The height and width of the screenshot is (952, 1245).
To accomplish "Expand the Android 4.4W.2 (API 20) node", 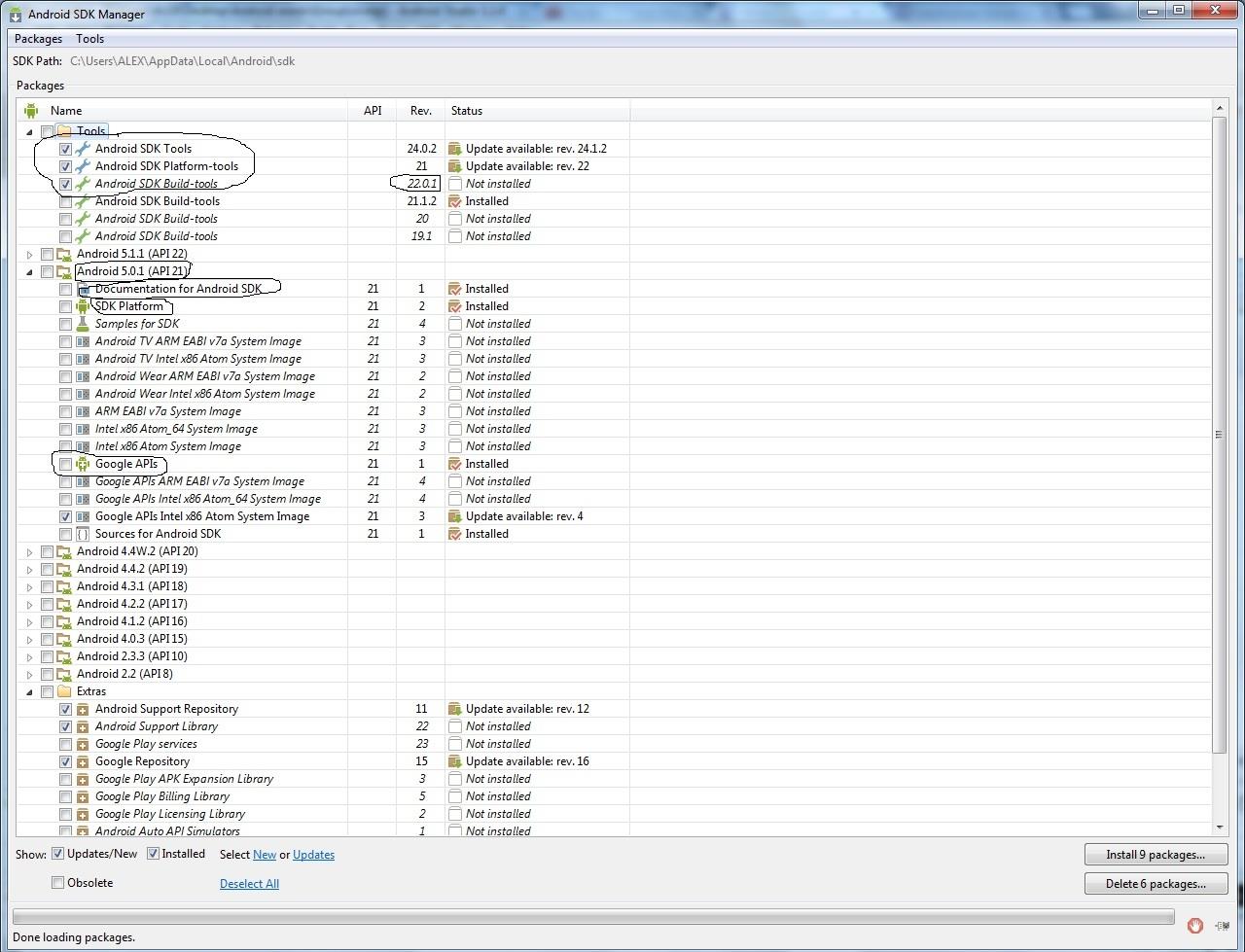I will [29, 551].
